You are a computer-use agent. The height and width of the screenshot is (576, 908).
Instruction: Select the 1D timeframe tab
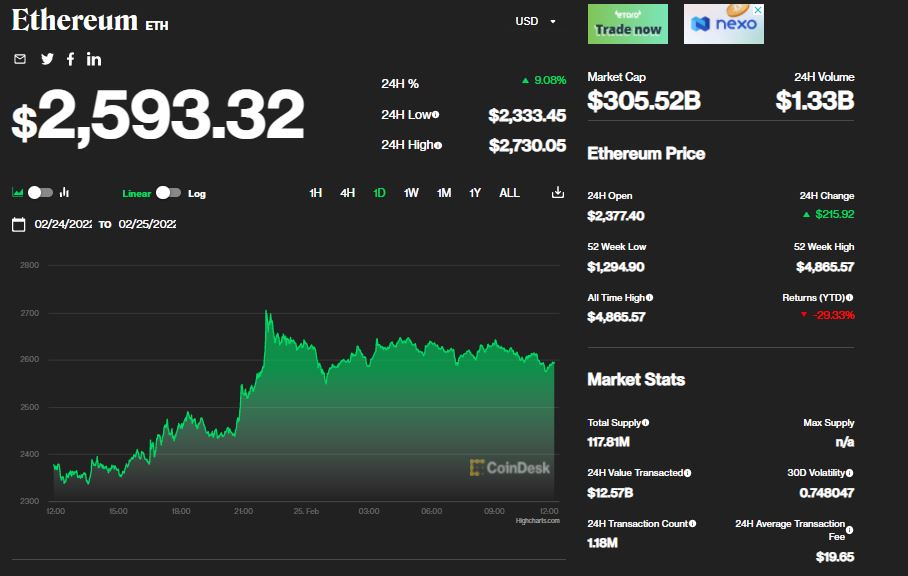(379, 193)
